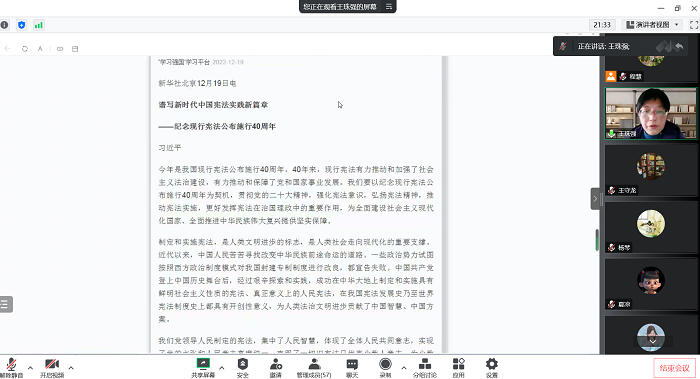
Task: Open 设置 settings gear icon
Action: [492, 368]
